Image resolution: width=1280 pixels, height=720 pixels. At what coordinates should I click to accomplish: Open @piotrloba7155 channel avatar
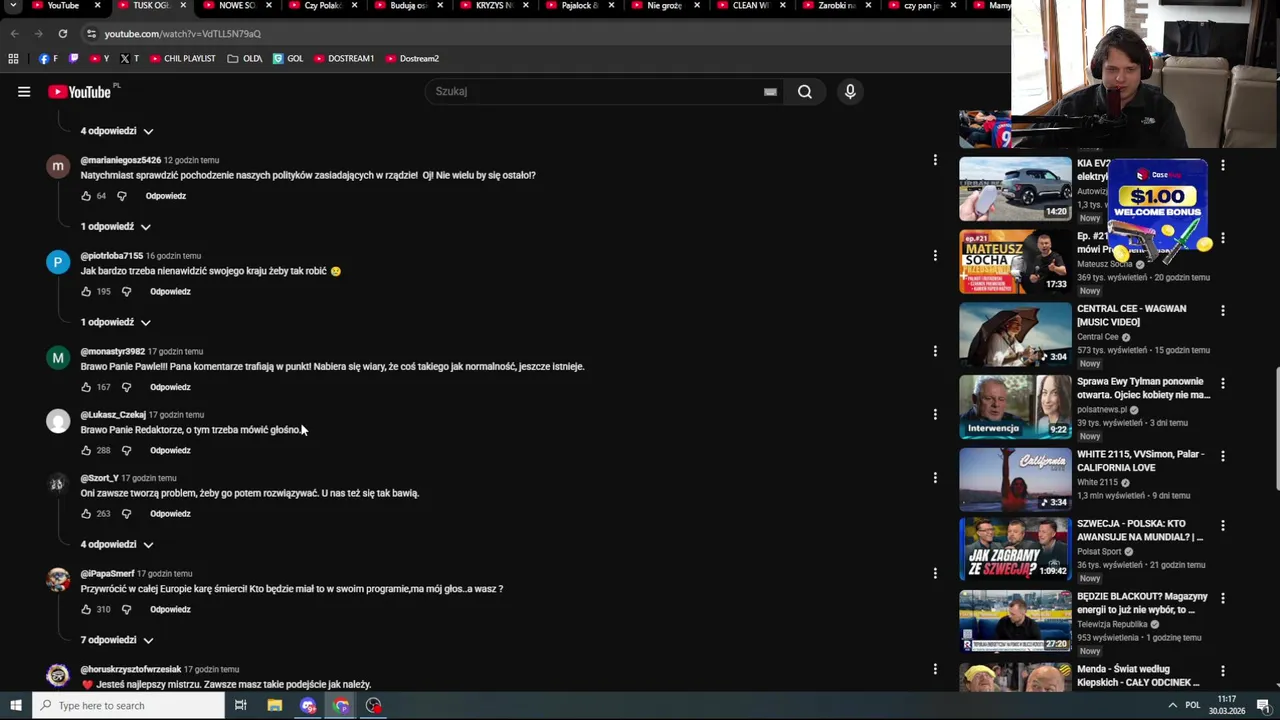click(58, 262)
